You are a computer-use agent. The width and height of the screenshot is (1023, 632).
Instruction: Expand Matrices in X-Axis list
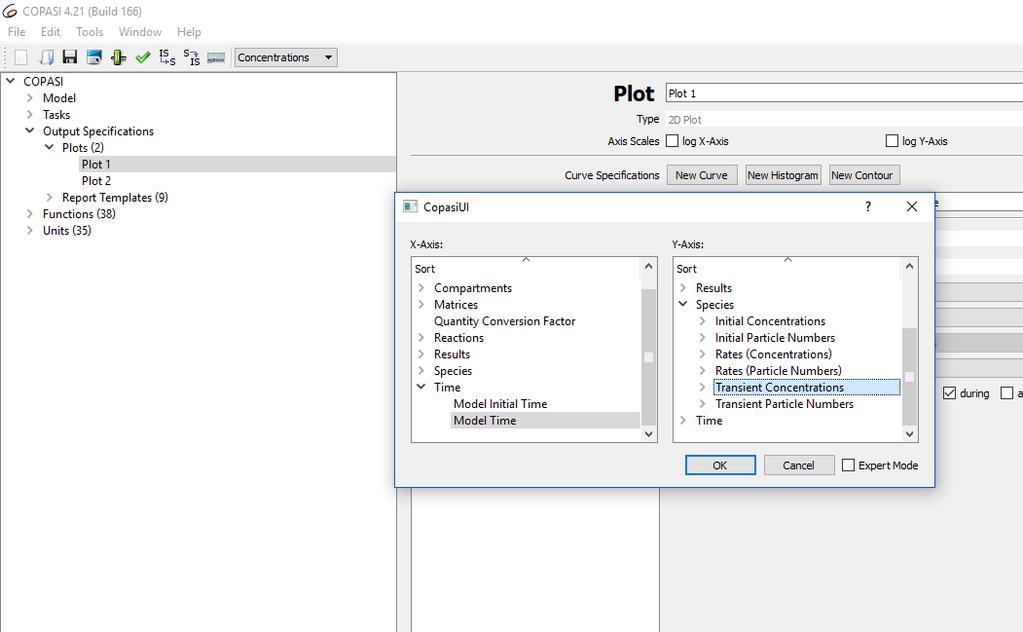pos(421,305)
